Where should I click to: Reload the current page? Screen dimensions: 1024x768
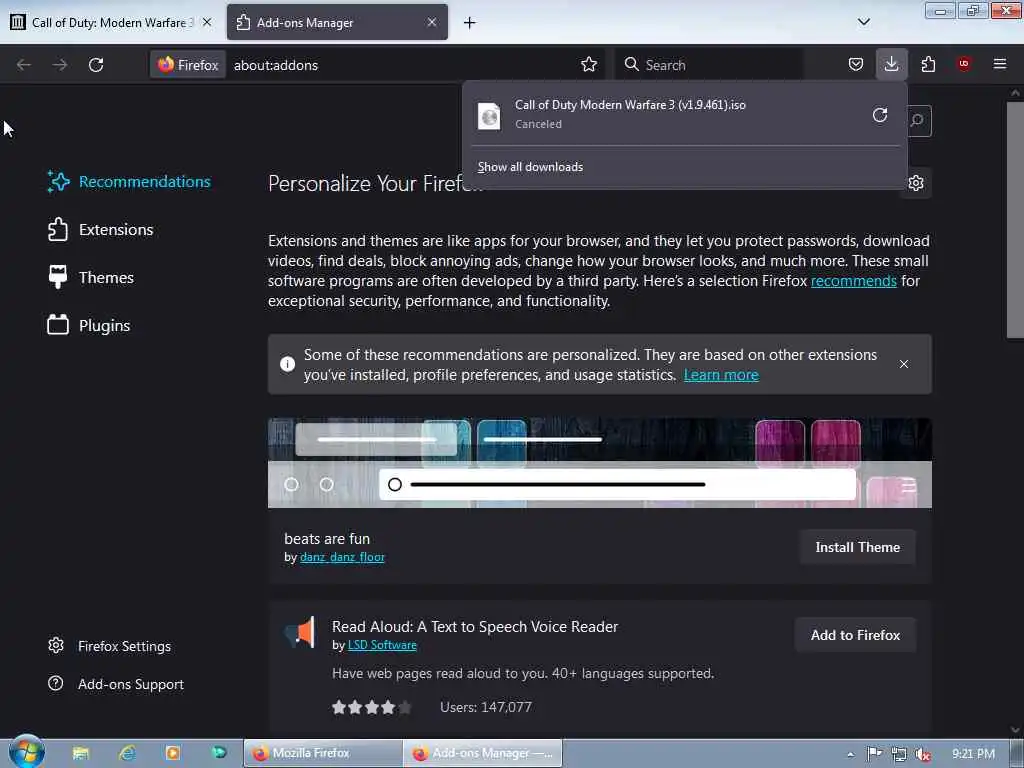(x=96, y=65)
